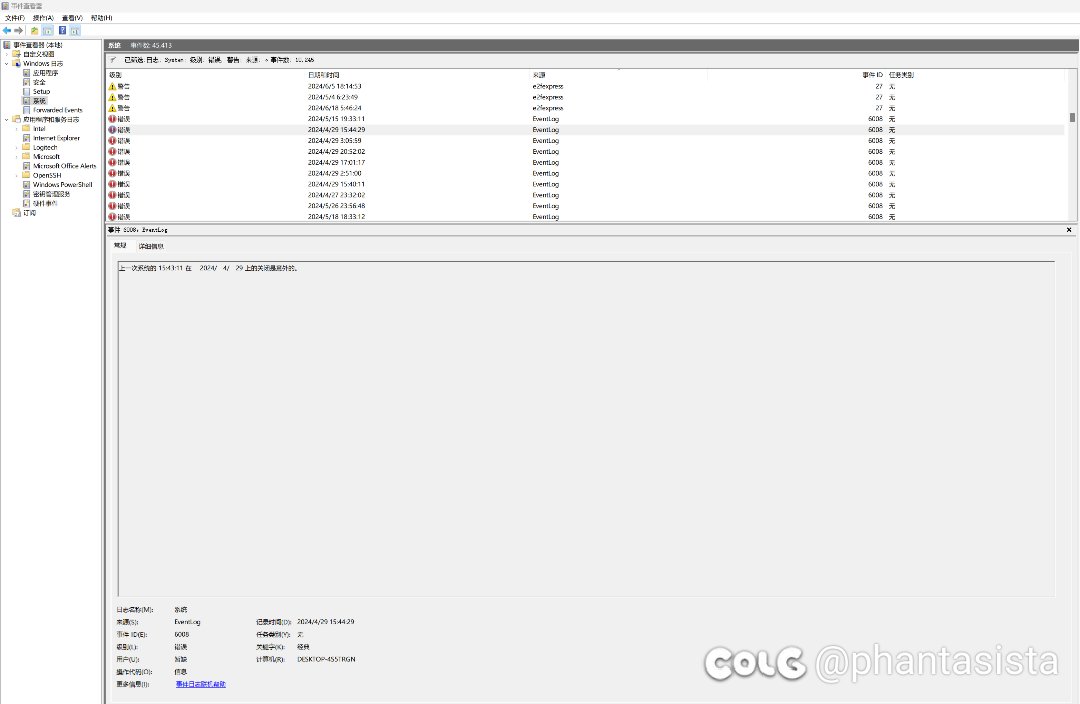Viewport: 1080px width, 704px height.
Task: Select the event dated 2024/4/29 15:40:11
Action: click(586, 184)
